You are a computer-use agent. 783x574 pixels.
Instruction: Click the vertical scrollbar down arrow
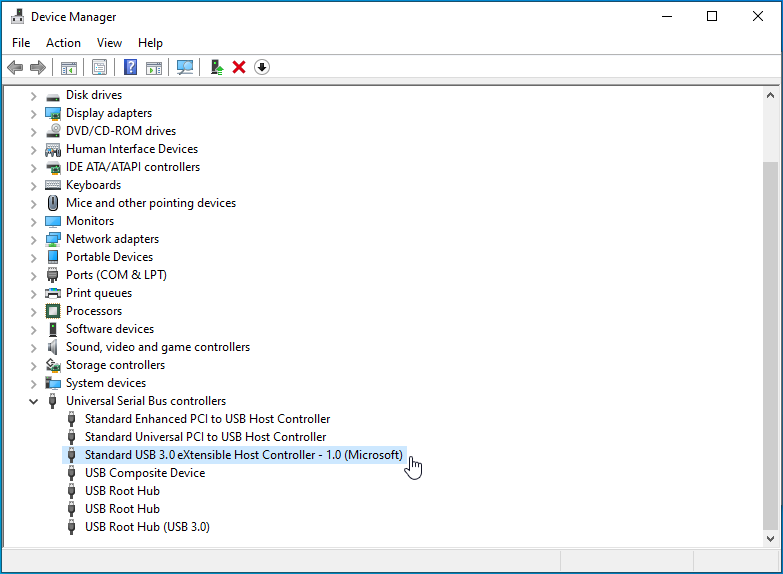[x=770, y=538]
